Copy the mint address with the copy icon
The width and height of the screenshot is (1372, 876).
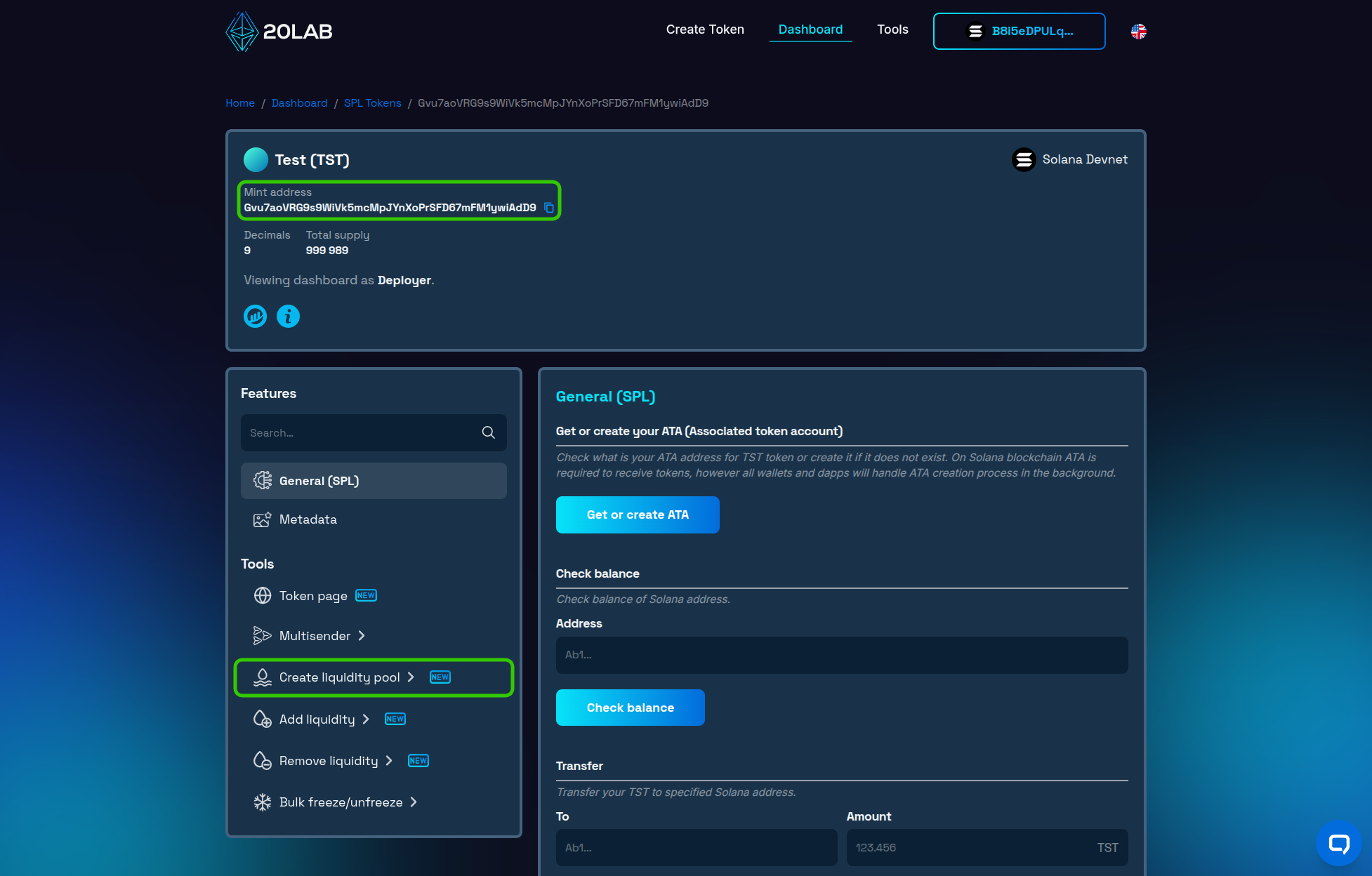(x=549, y=208)
